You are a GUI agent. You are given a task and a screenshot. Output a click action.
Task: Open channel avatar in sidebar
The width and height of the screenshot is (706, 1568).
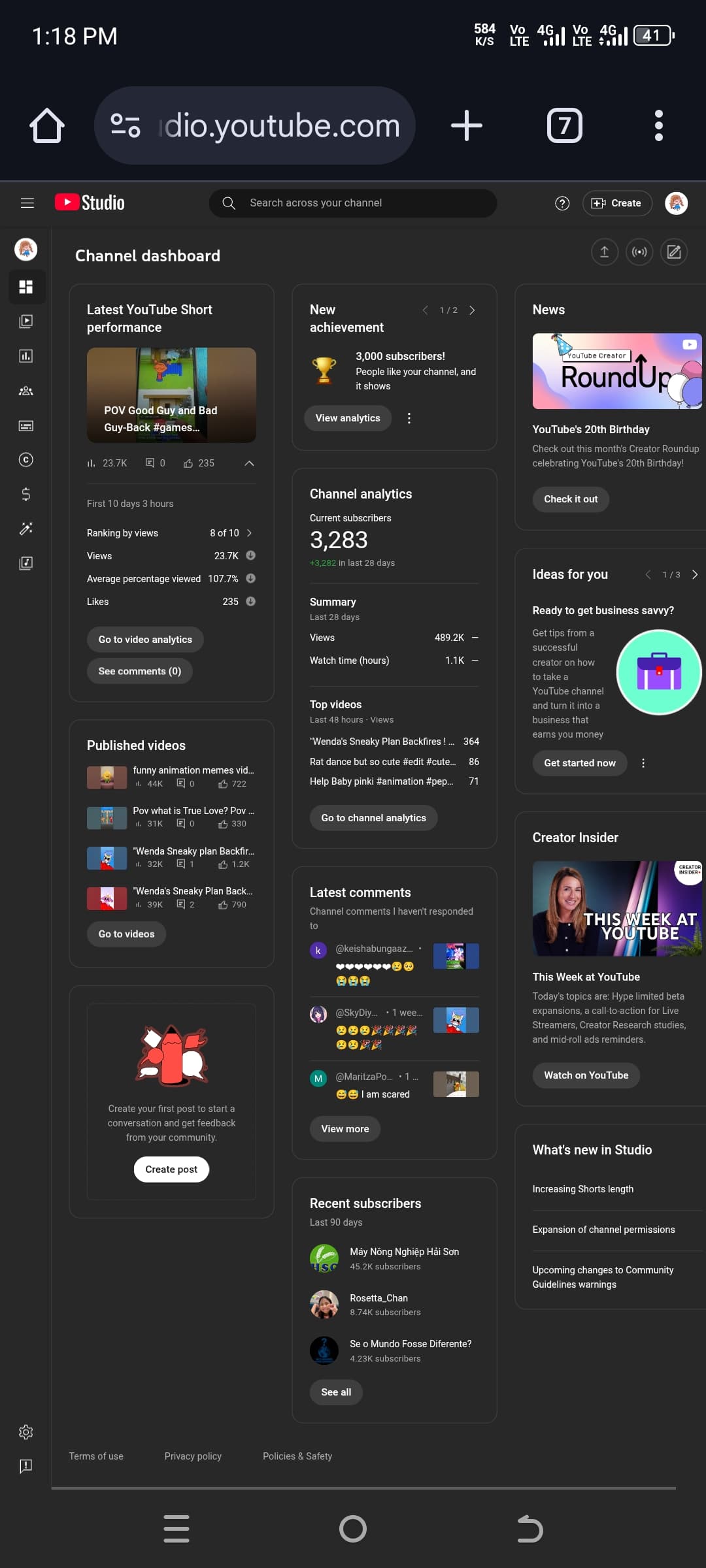click(x=26, y=249)
